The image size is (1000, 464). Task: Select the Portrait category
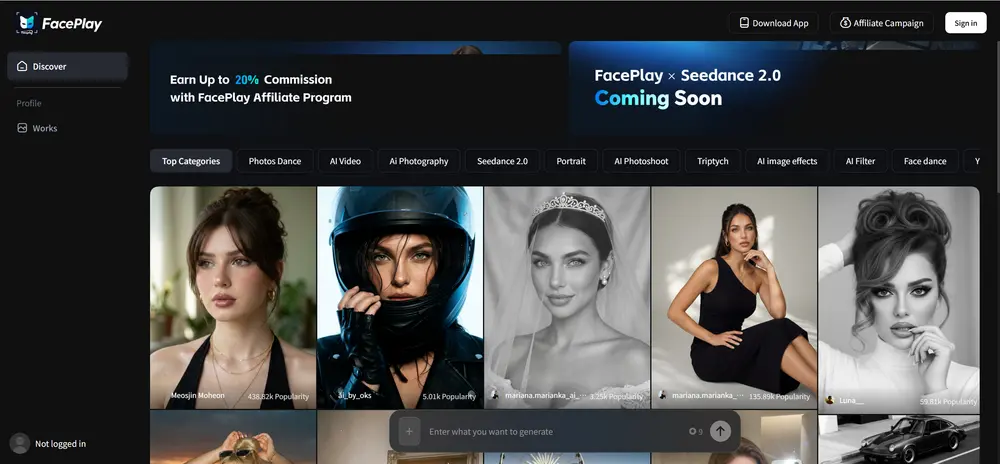tap(571, 161)
